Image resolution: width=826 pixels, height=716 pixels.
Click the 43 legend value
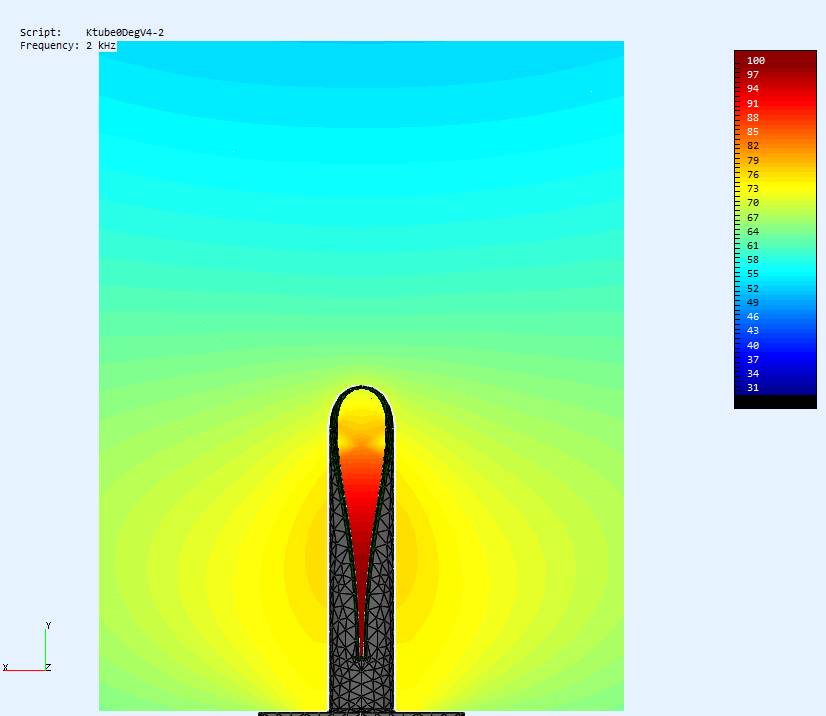753,331
